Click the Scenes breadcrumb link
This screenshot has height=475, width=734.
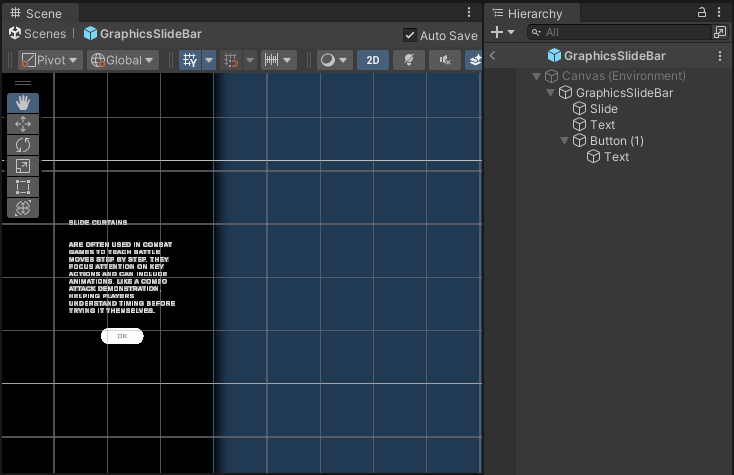click(37, 34)
